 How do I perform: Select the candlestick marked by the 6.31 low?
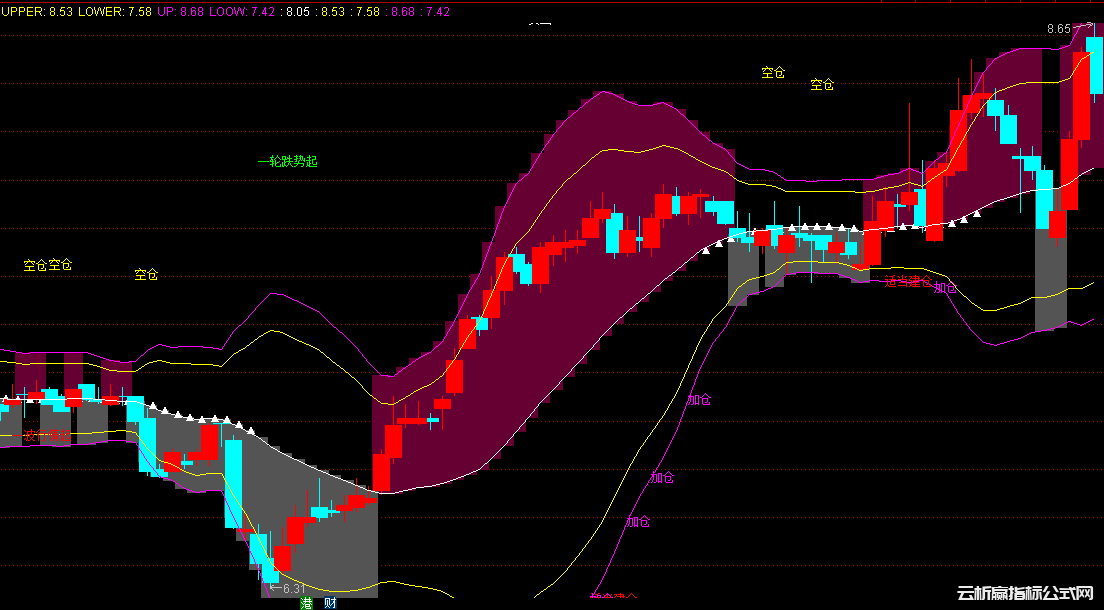click(269, 570)
